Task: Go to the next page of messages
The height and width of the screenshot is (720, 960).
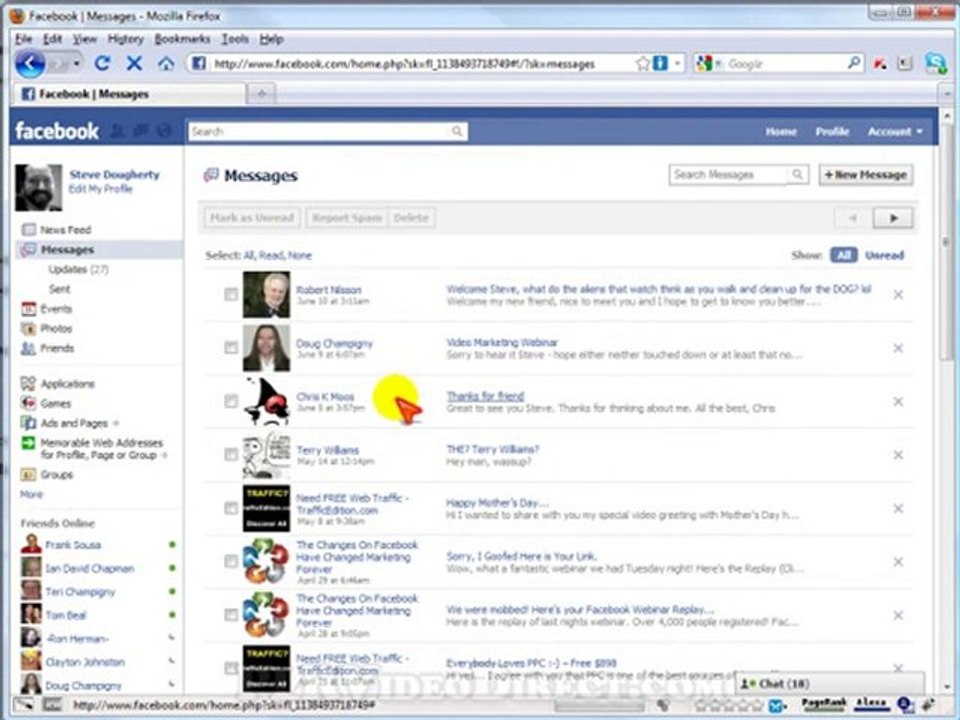Action: pos(893,217)
